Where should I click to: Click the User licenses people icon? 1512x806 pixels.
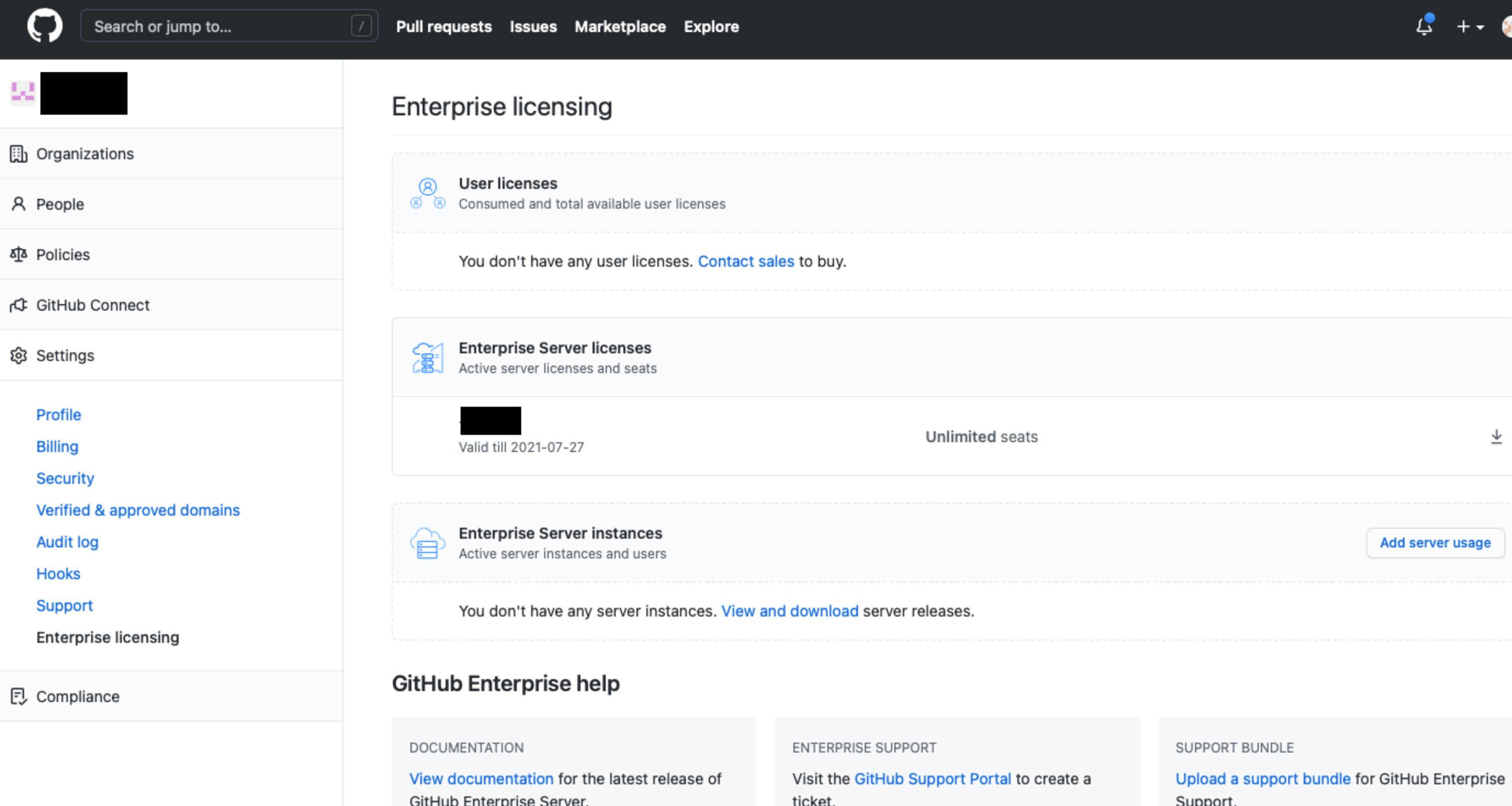click(x=427, y=194)
